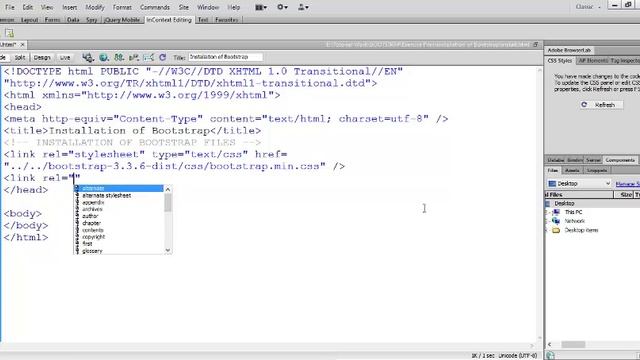The height and width of the screenshot is (360, 640).
Task: Open the View menu
Action: 47,7
